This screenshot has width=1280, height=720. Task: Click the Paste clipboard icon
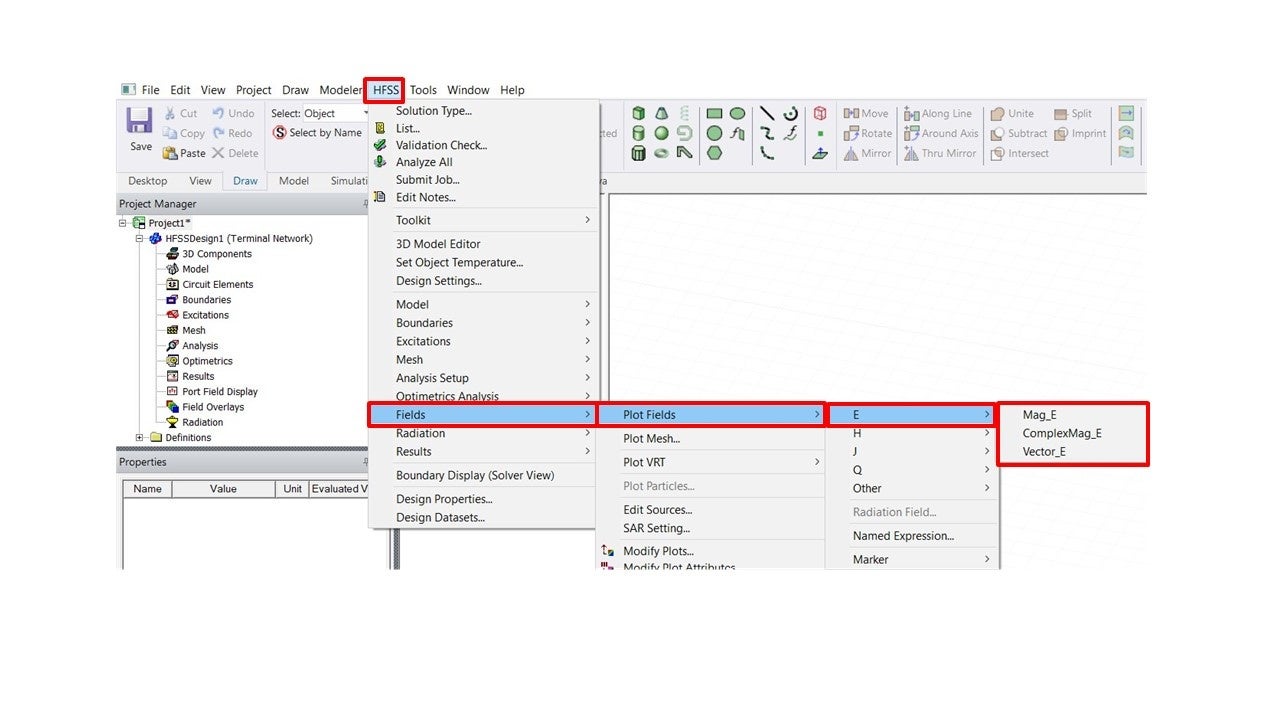170,153
